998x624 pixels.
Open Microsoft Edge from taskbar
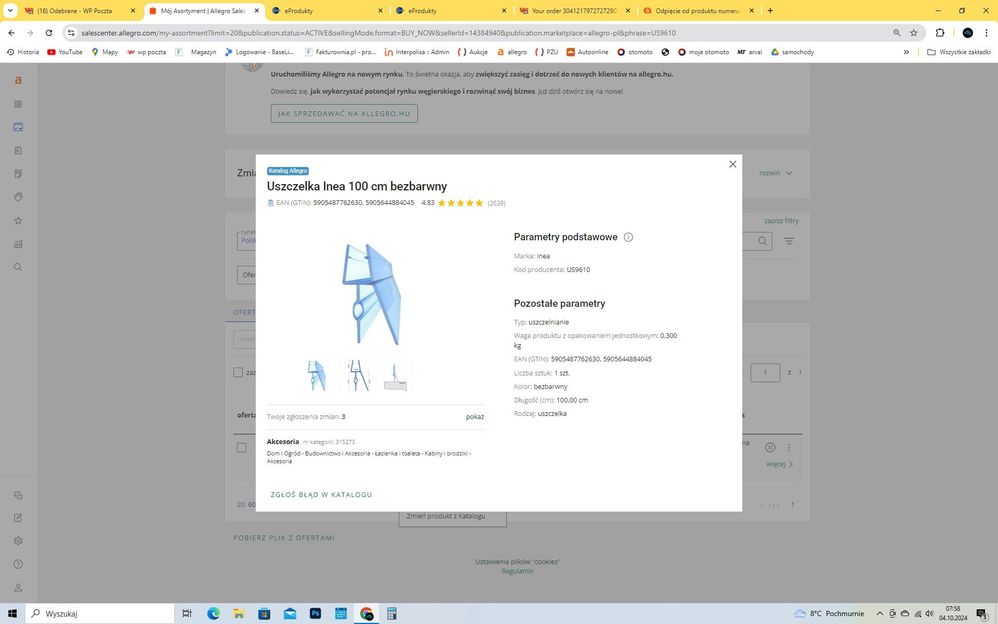pos(213,613)
